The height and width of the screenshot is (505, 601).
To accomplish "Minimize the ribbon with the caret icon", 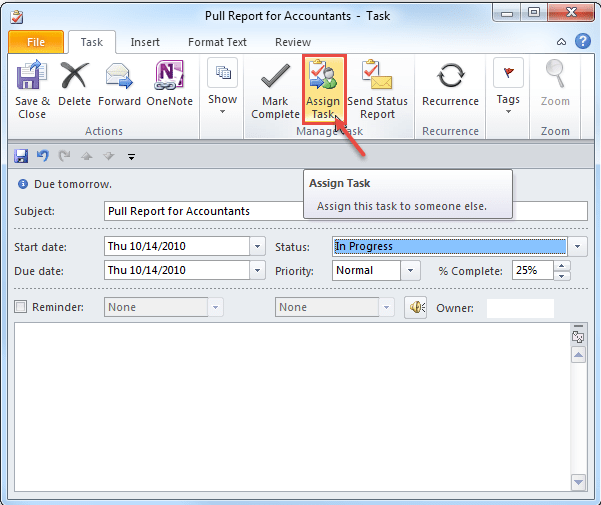I will click(x=561, y=41).
